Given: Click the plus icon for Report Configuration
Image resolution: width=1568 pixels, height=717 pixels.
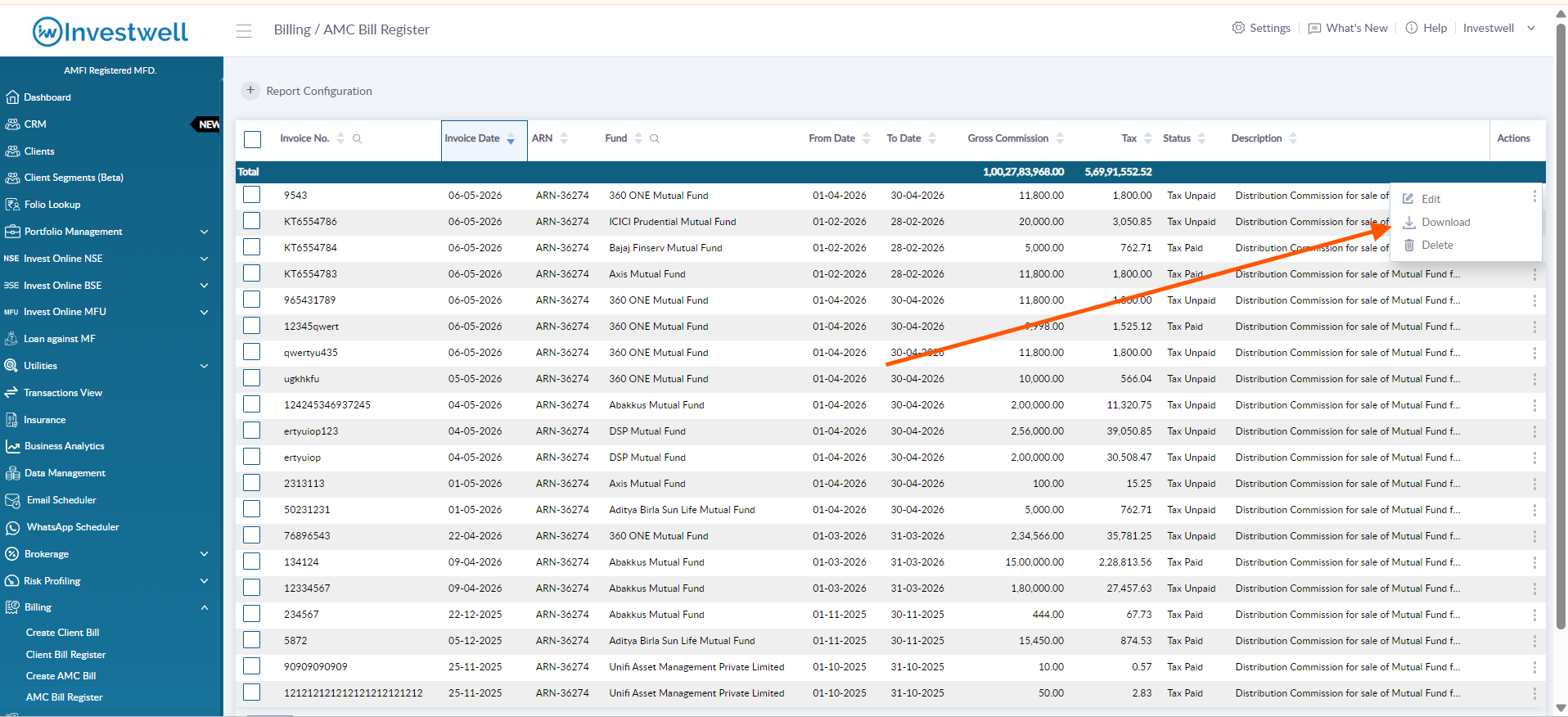Looking at the screenshot, I should pyautogui.click(x=250, y=91).
